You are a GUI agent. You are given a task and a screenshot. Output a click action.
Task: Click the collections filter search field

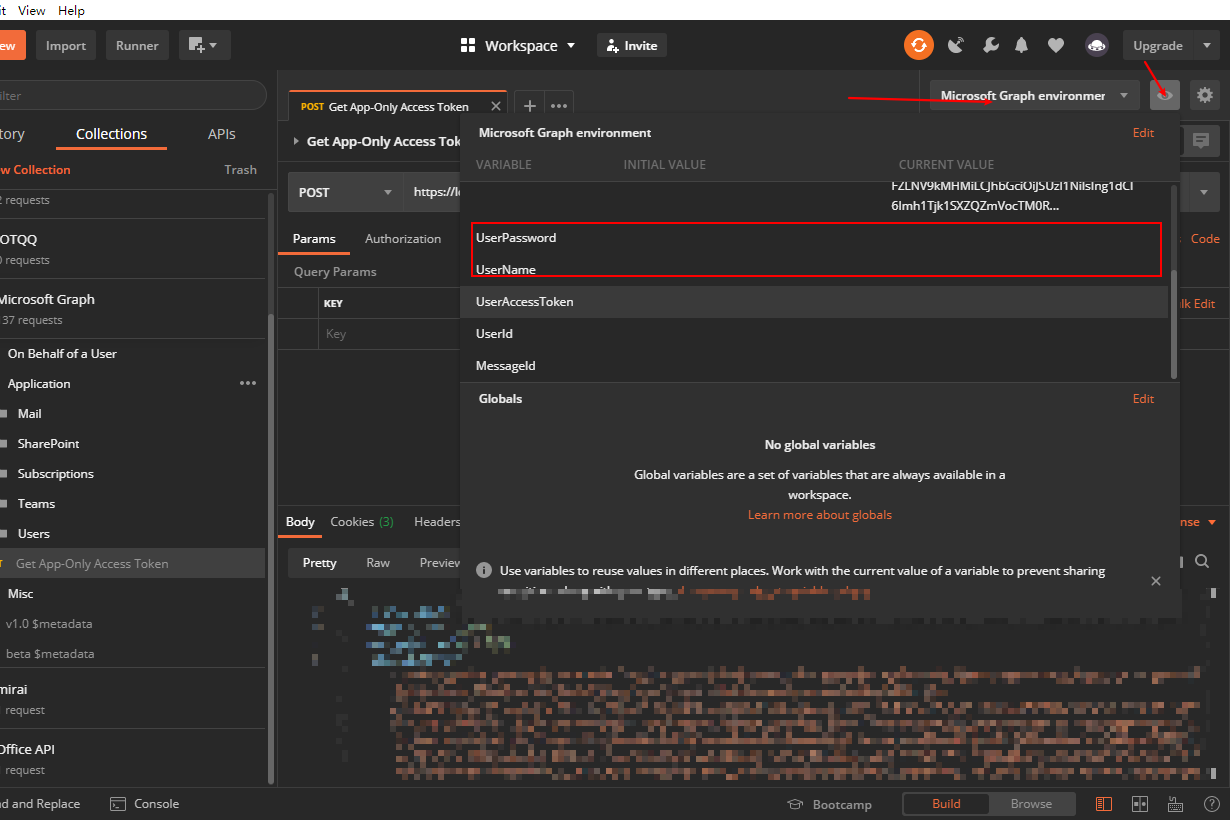[x=132, y=95]
